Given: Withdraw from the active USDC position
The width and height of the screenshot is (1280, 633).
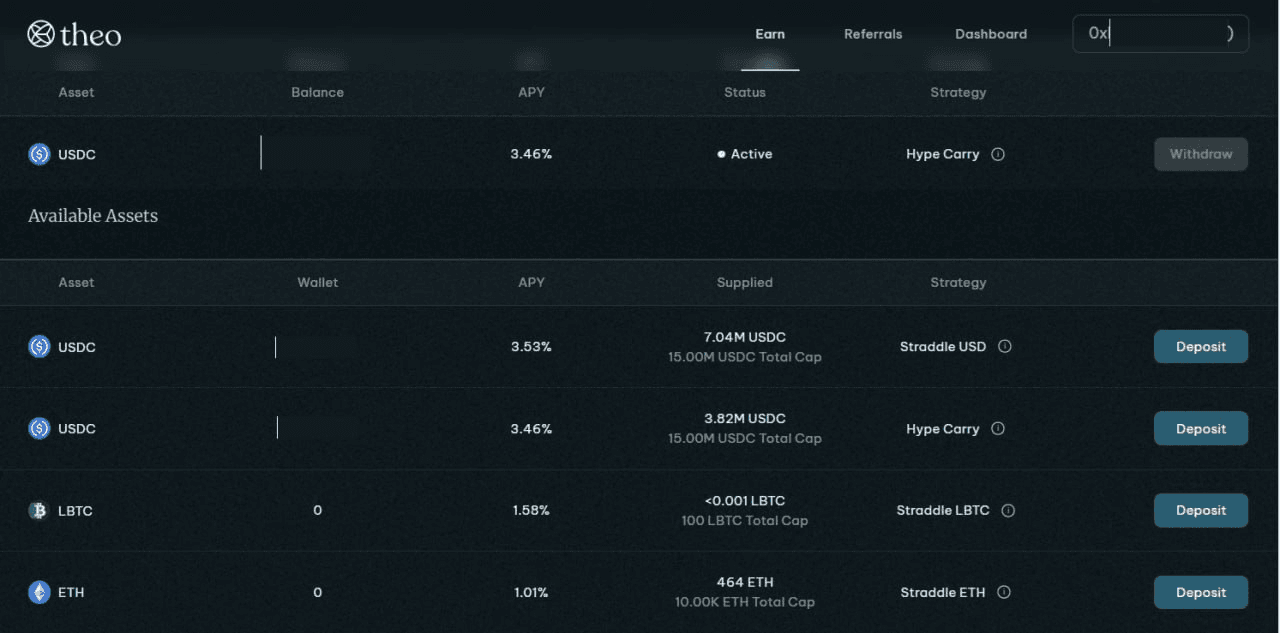Looking at the screenshot, I should coord(1201,154).
